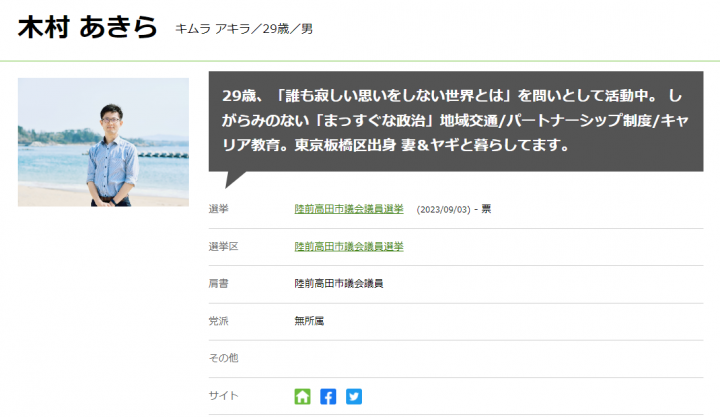Open 陸前高田市議会議員選挙 link in the 選挙 row
720x417 pixels.
coord(349,209)
